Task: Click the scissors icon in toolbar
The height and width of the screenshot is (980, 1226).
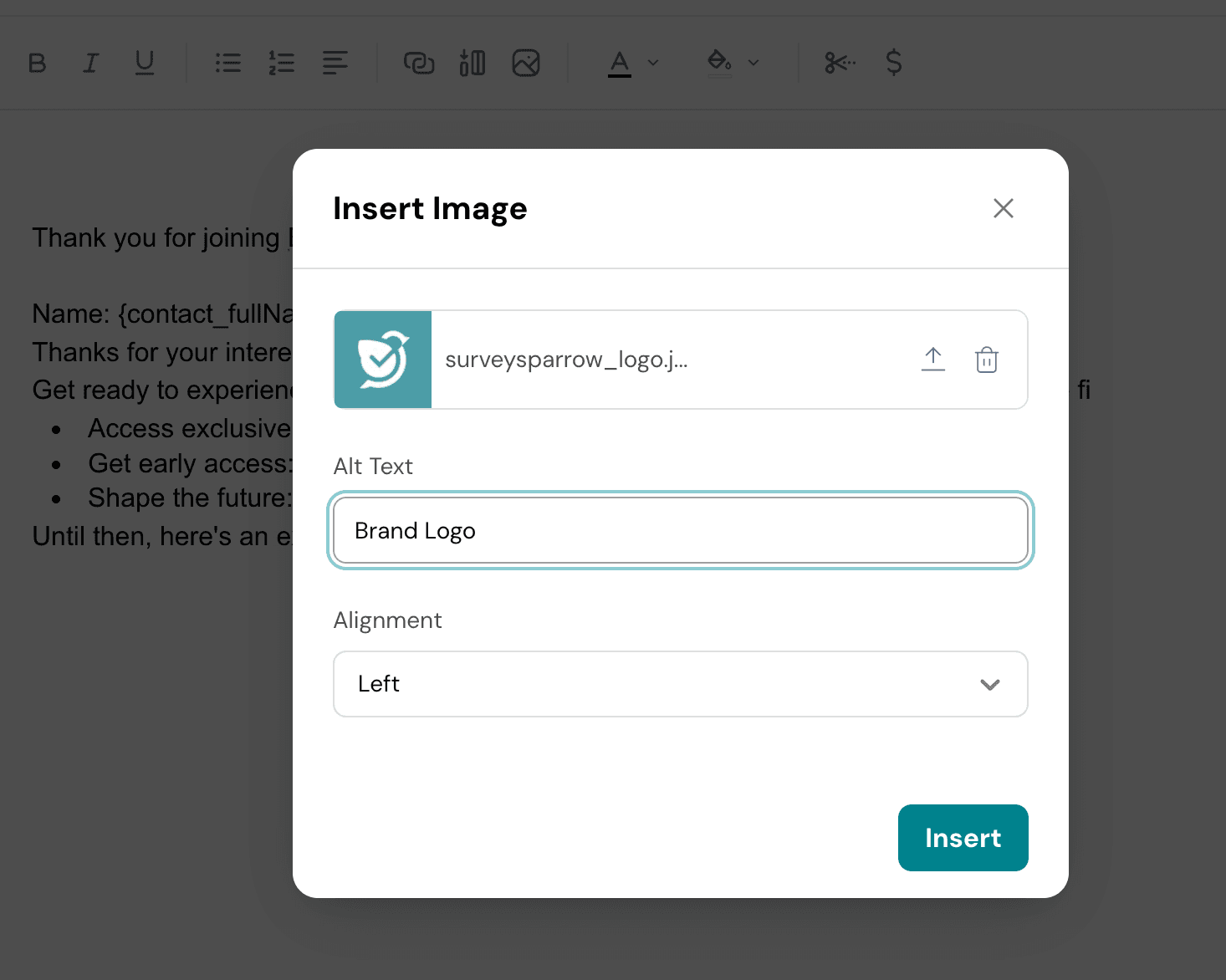Action: (x=840, y=63)
